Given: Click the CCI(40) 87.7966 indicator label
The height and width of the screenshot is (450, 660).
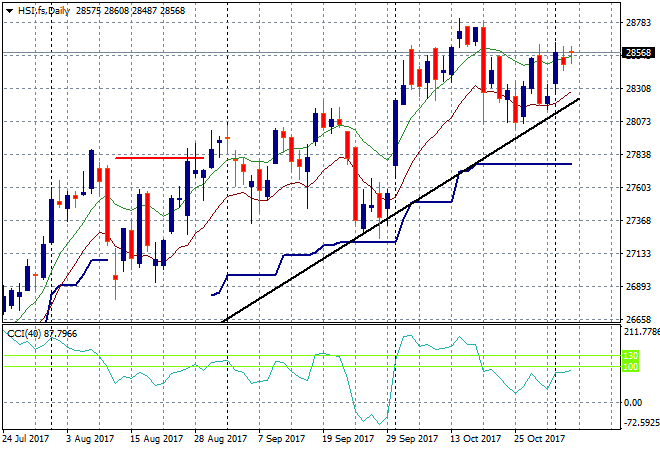Looking at the screenshot, I should pyautogui.click(x=42, y=334).
